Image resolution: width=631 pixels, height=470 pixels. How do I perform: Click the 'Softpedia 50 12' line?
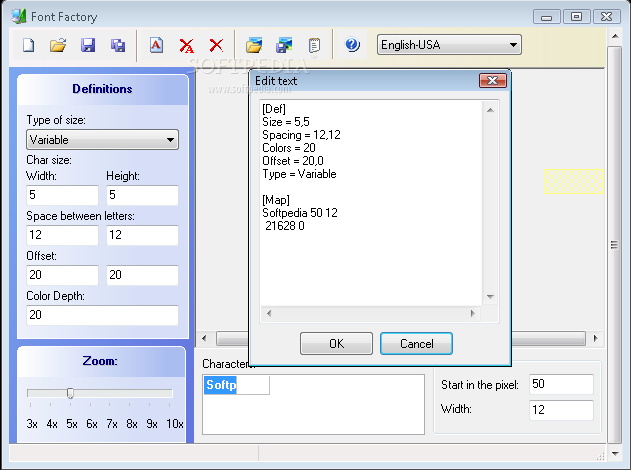300,213
